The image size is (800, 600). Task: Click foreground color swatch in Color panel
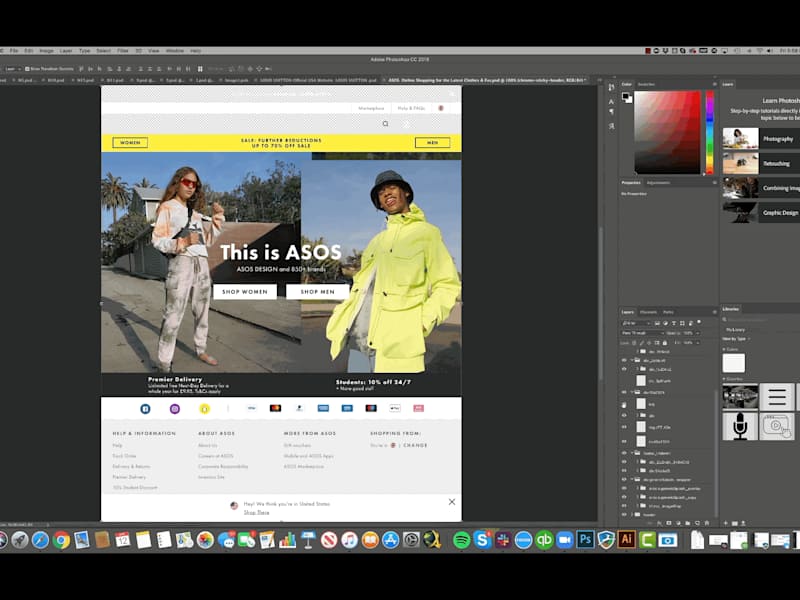click(626, 95)
